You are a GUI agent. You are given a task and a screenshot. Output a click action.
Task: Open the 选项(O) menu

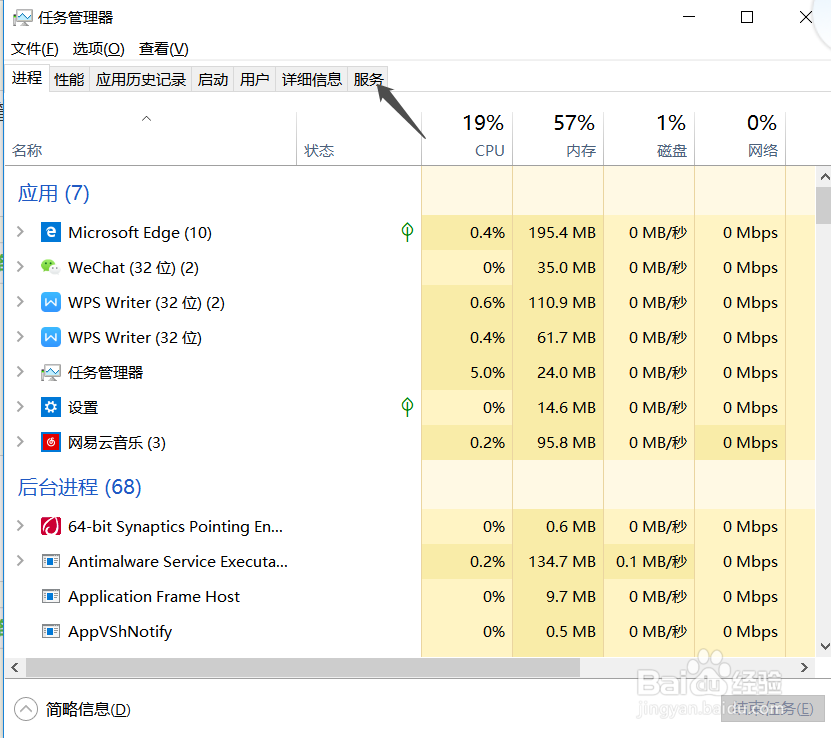[x=99, y=49]
